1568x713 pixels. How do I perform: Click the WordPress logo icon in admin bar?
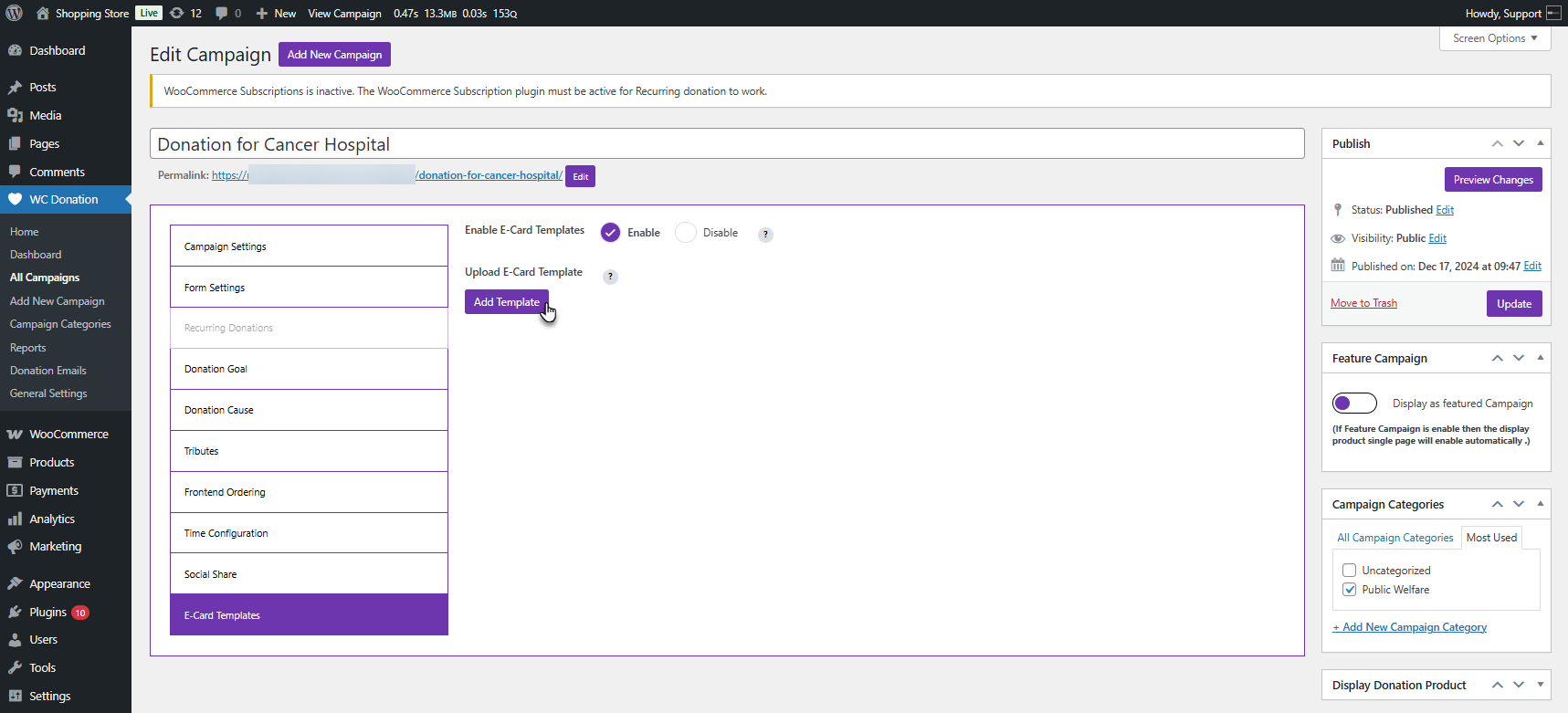point(14,13)
